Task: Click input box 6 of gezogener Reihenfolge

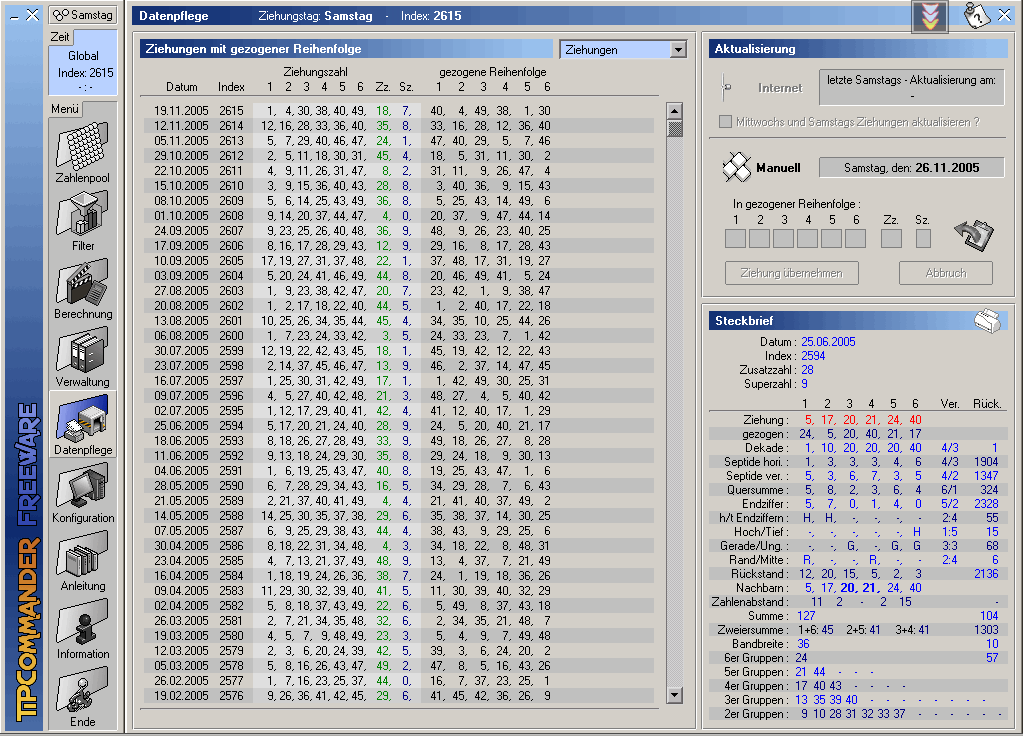Action: coord(855,238)
